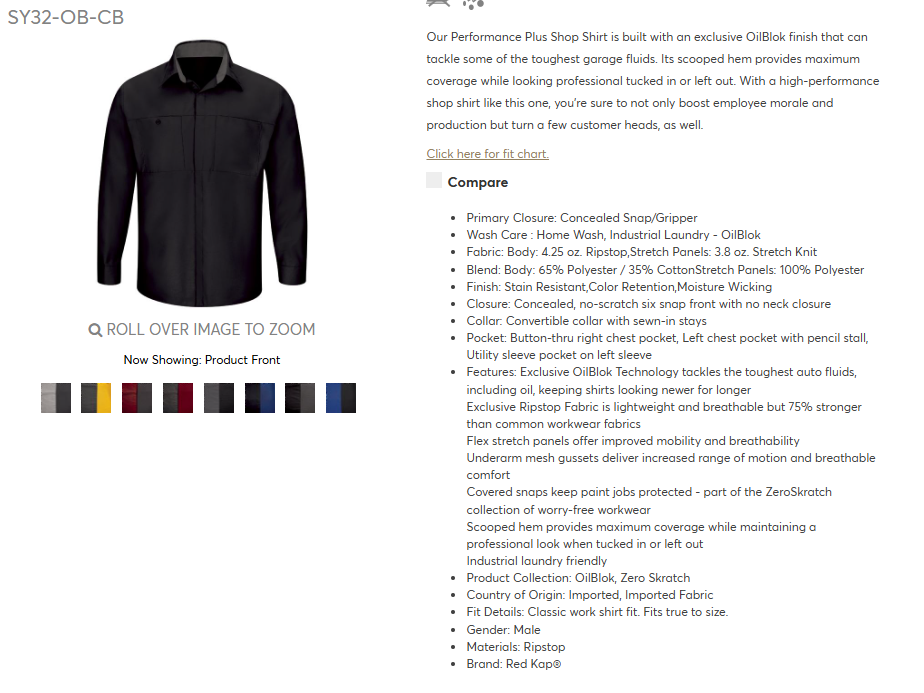The width and height of the screenshot is (924, 693).
Task: Click the liquid droplets feature icon
Action: click(473, 4)
